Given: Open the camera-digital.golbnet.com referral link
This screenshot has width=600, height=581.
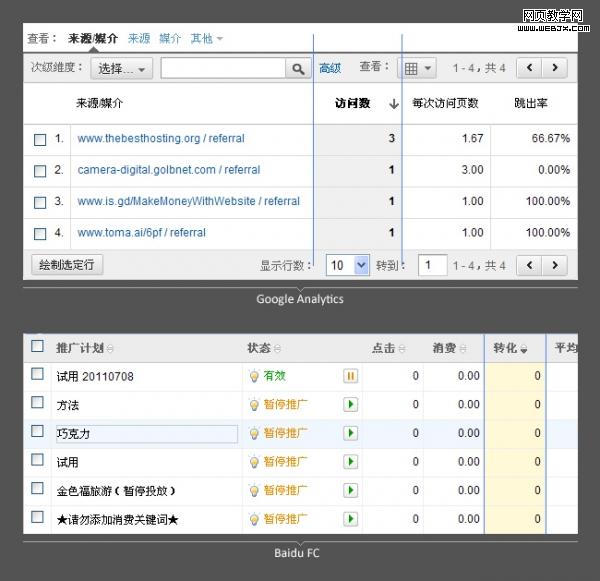Looking at the screenshot, I should pyautogui.click(x=168, y=170).
